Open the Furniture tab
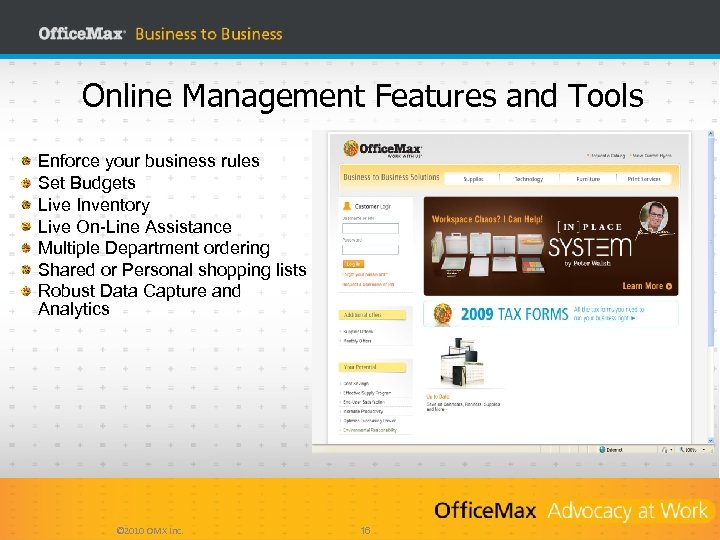720x540 pixels. point(588,179)
